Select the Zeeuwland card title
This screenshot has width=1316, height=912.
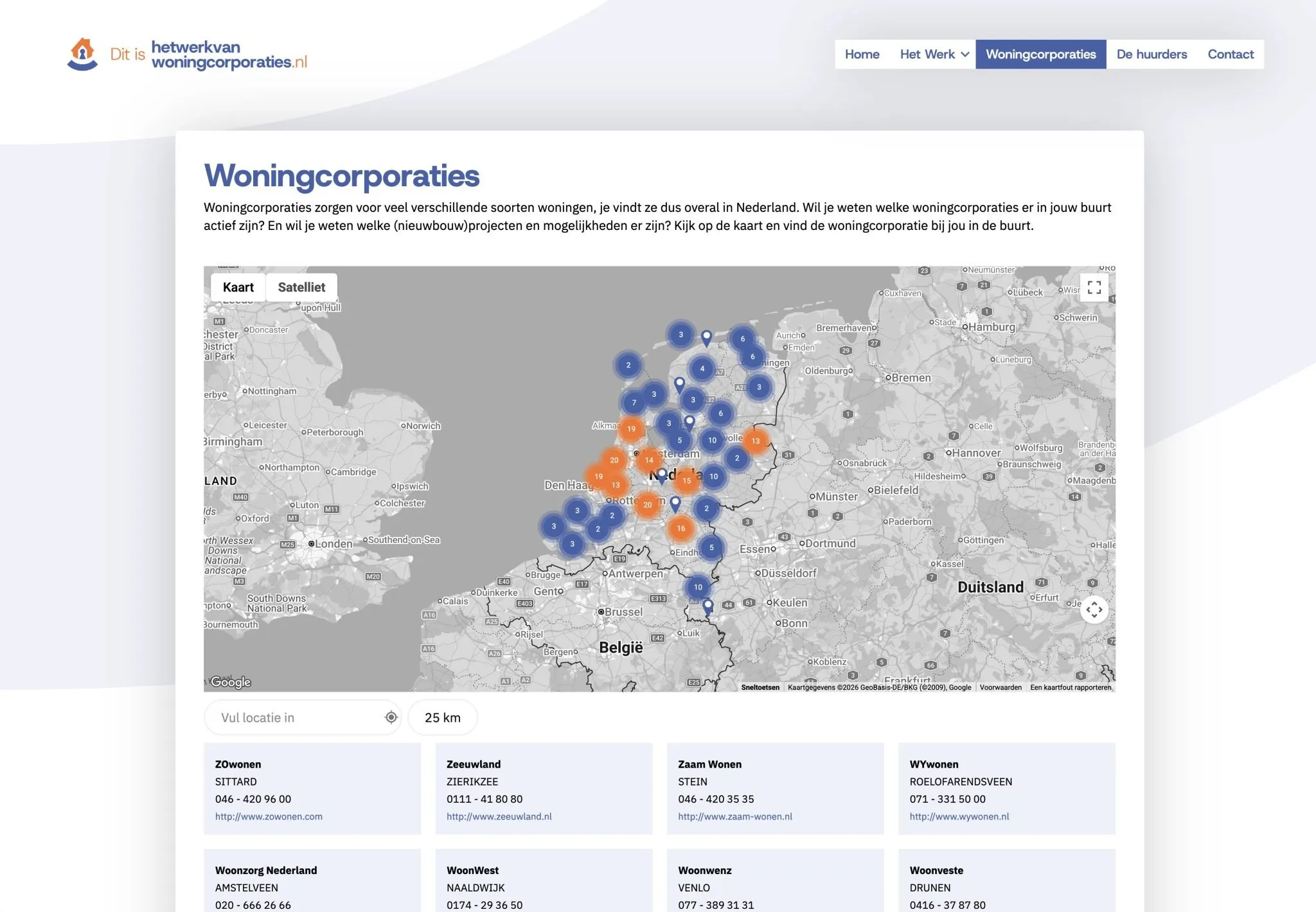[x=474, y=764]
